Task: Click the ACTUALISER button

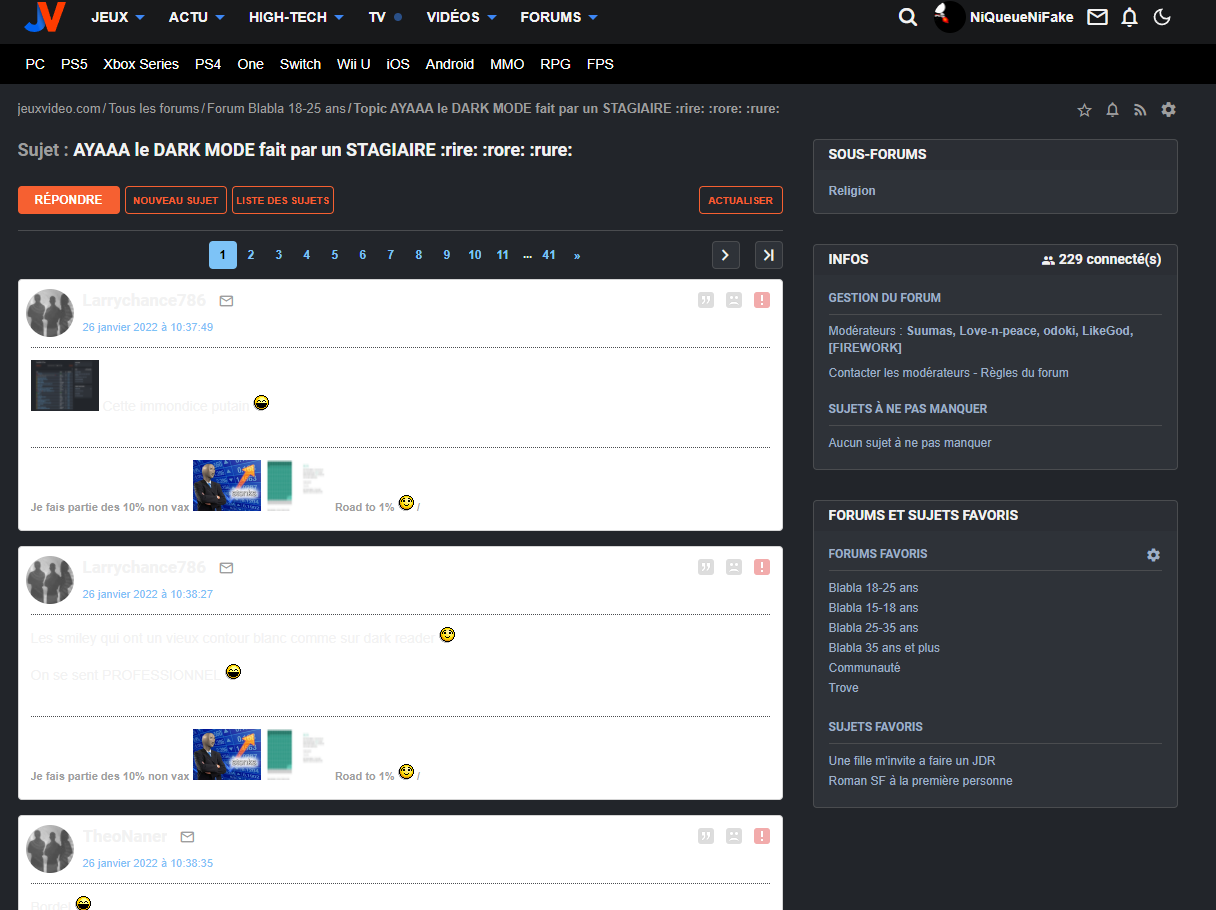Action: (x=741, y=200)
